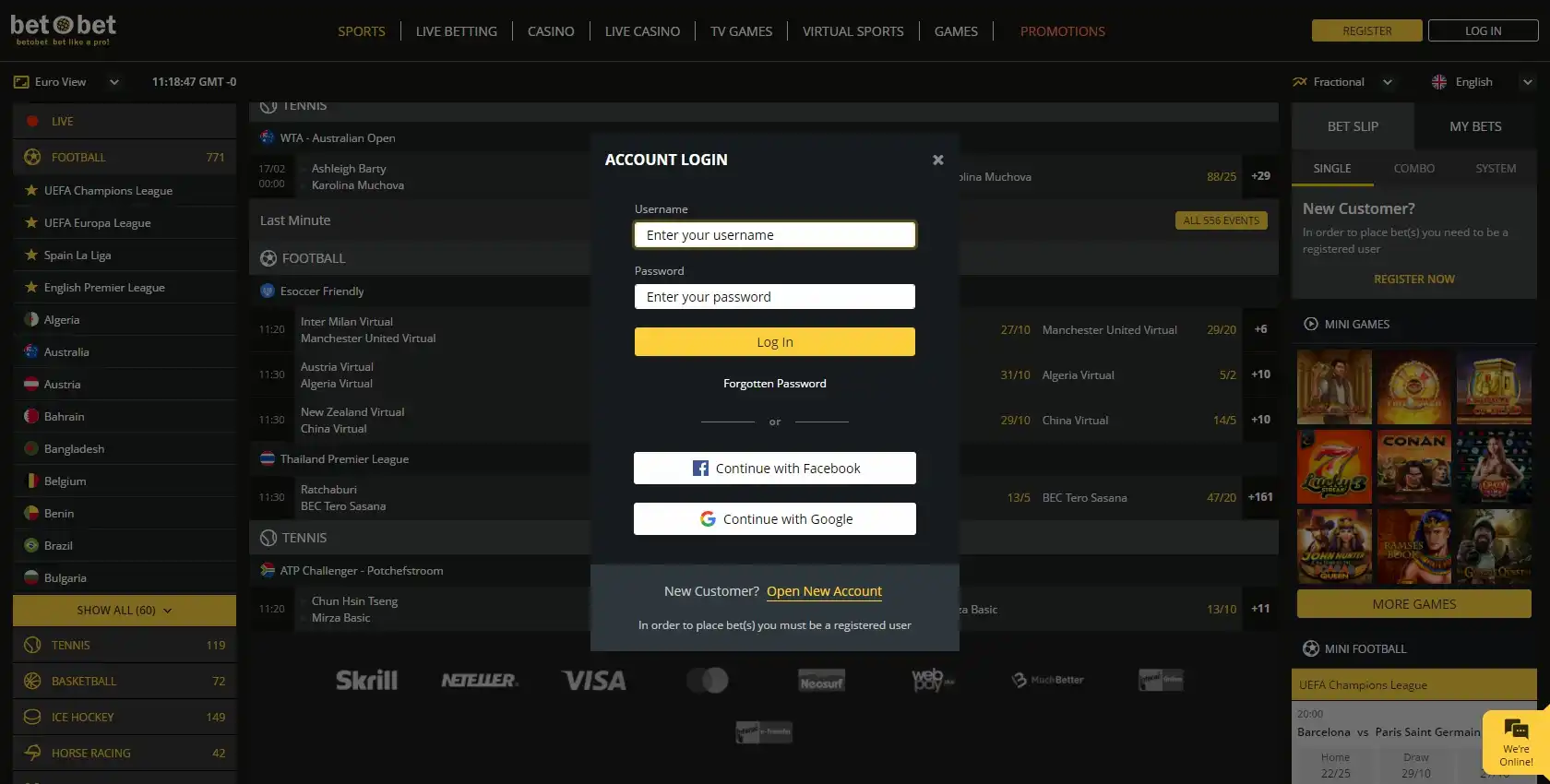Select the Combo bet tab

(1413, 169)
